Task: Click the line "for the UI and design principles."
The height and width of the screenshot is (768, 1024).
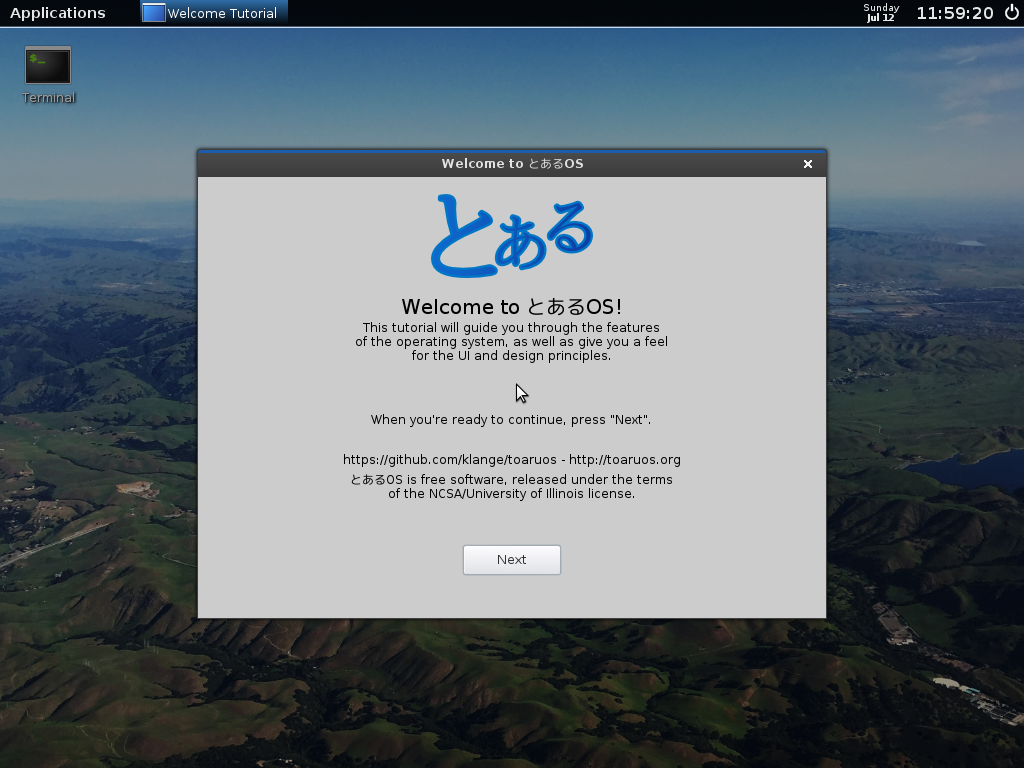Action: click(x=511, y=355)
